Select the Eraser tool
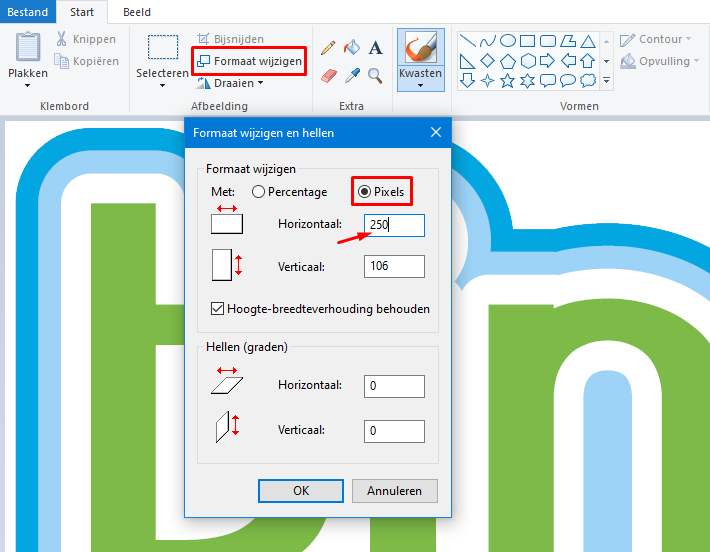This screenshot has height=552, width=710. click(x=329, y=76)
